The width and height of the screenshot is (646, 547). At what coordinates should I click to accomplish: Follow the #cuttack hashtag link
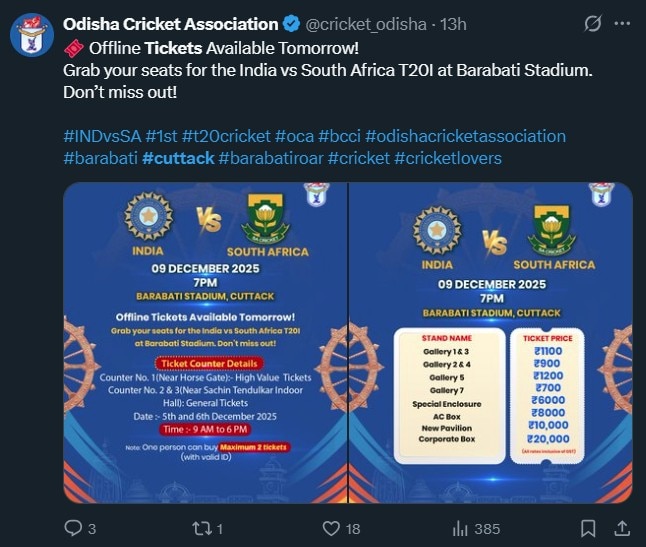[x=178, y=158]
